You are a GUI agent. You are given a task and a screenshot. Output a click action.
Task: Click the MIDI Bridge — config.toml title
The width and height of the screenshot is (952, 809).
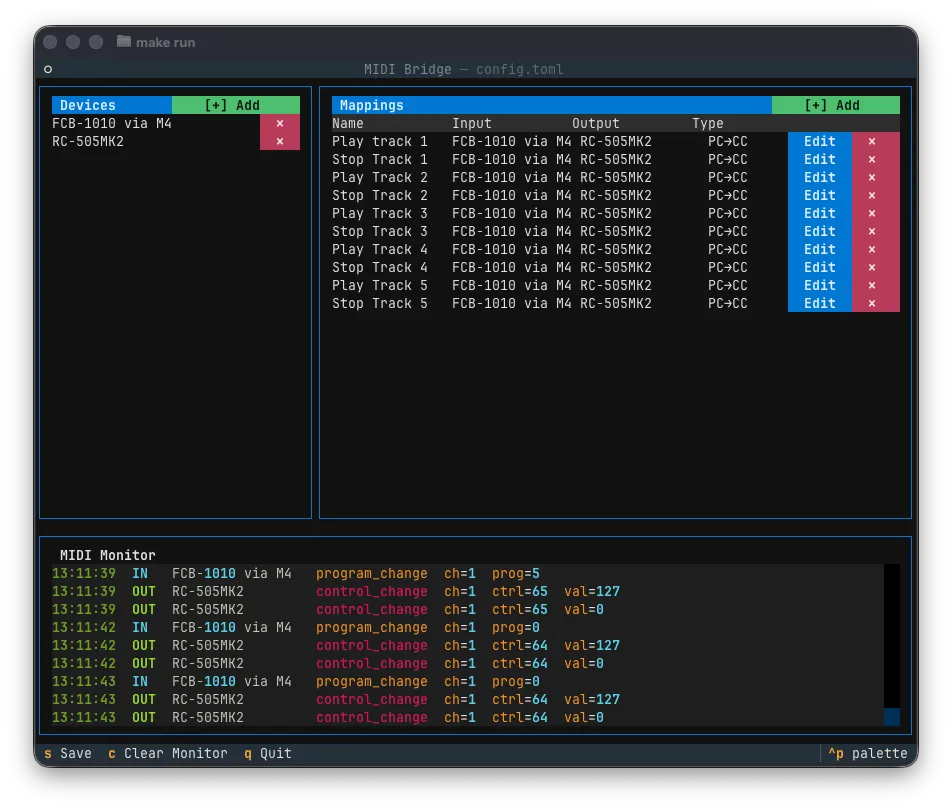click(x=463, y=69)
